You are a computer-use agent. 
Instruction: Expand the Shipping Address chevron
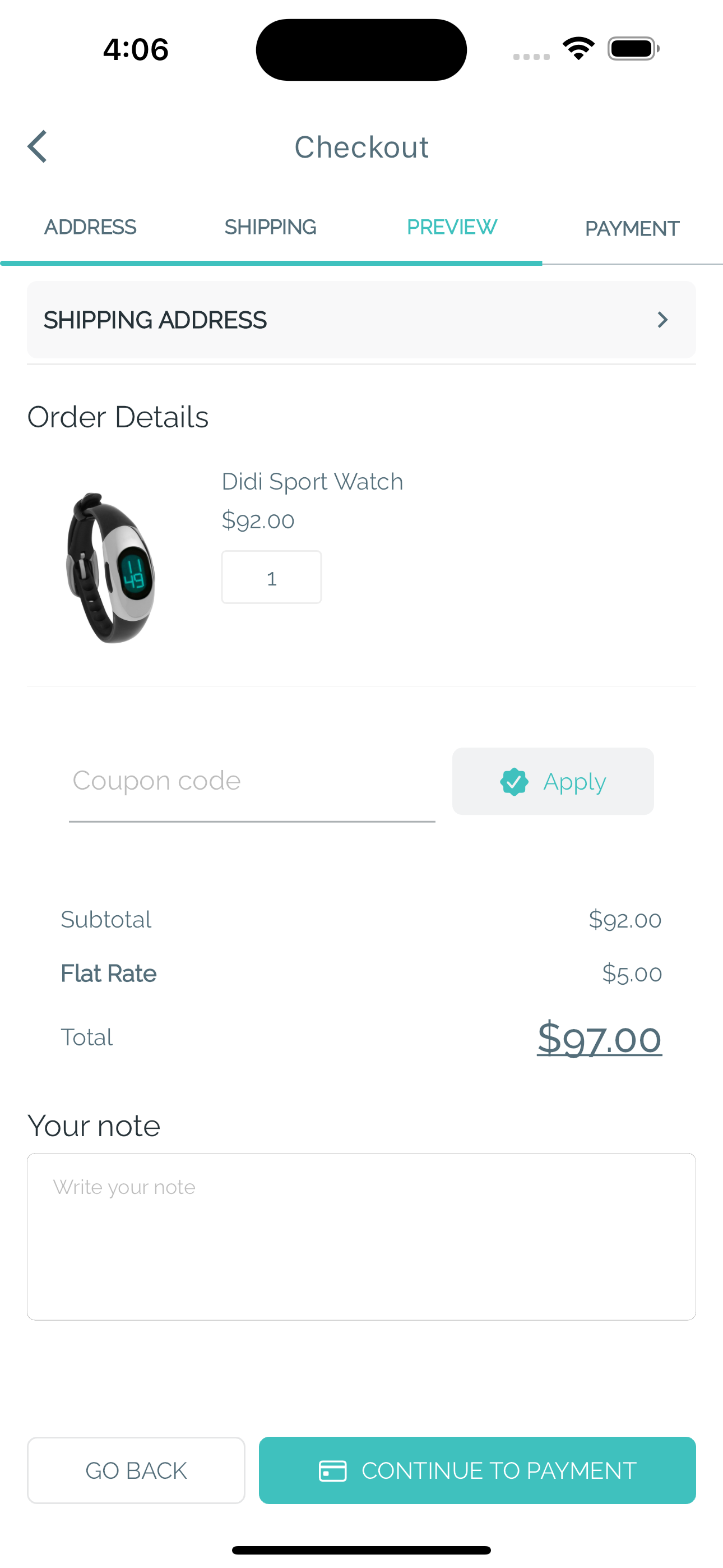point(662,320)
